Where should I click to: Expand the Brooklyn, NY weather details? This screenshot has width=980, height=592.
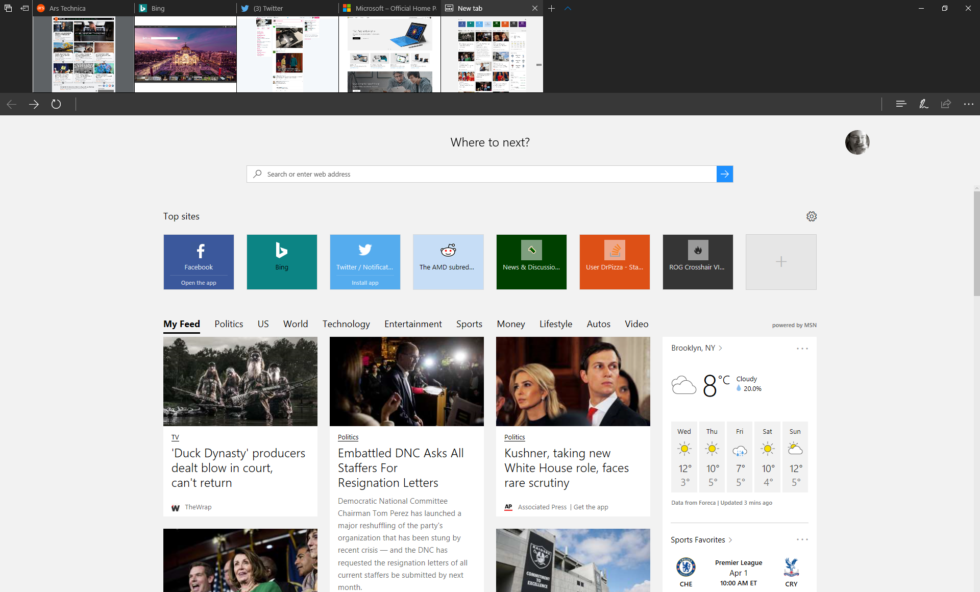(x=700, y=348)
